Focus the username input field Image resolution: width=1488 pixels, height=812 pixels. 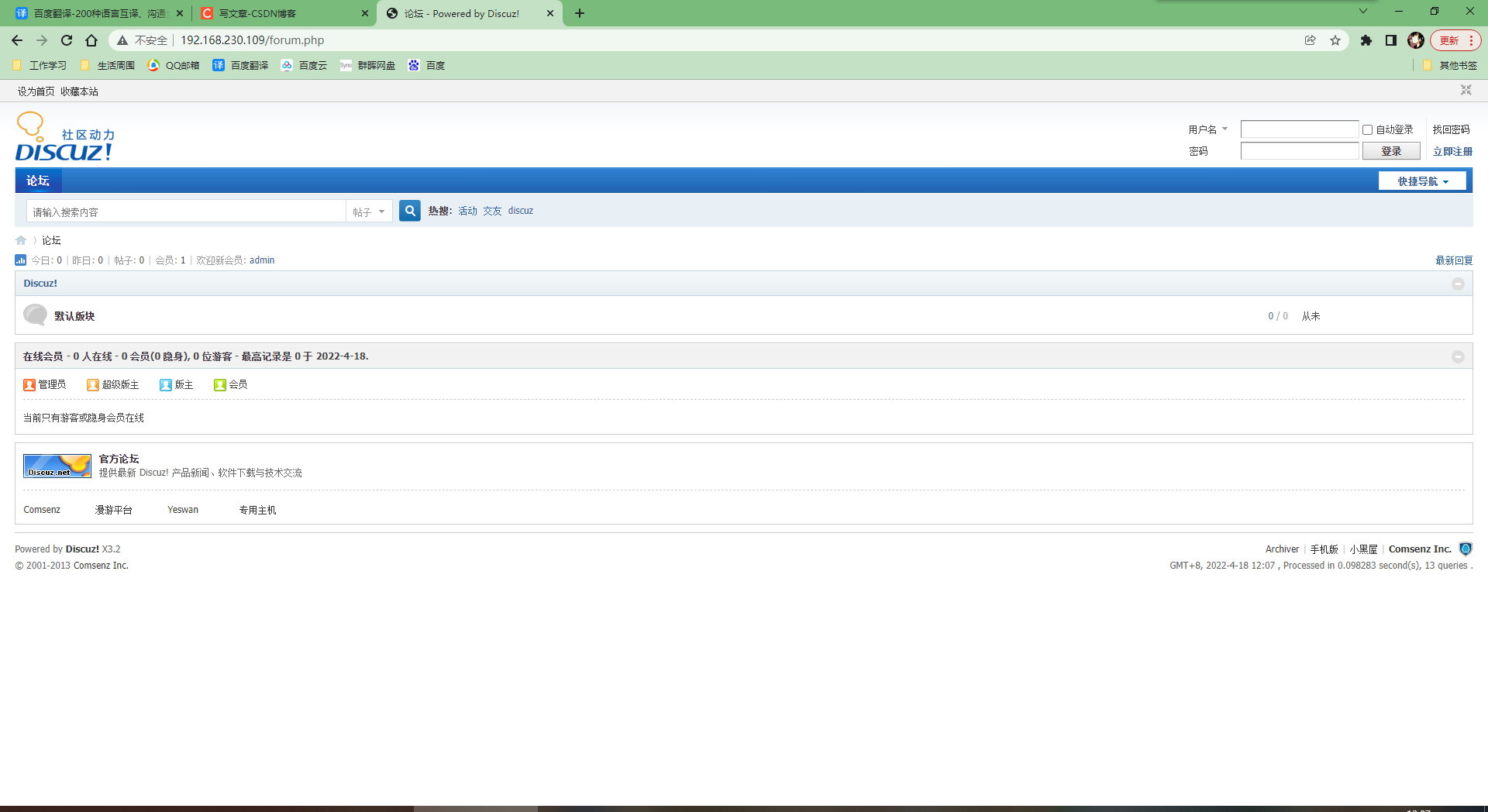[x=1300, y=129]
